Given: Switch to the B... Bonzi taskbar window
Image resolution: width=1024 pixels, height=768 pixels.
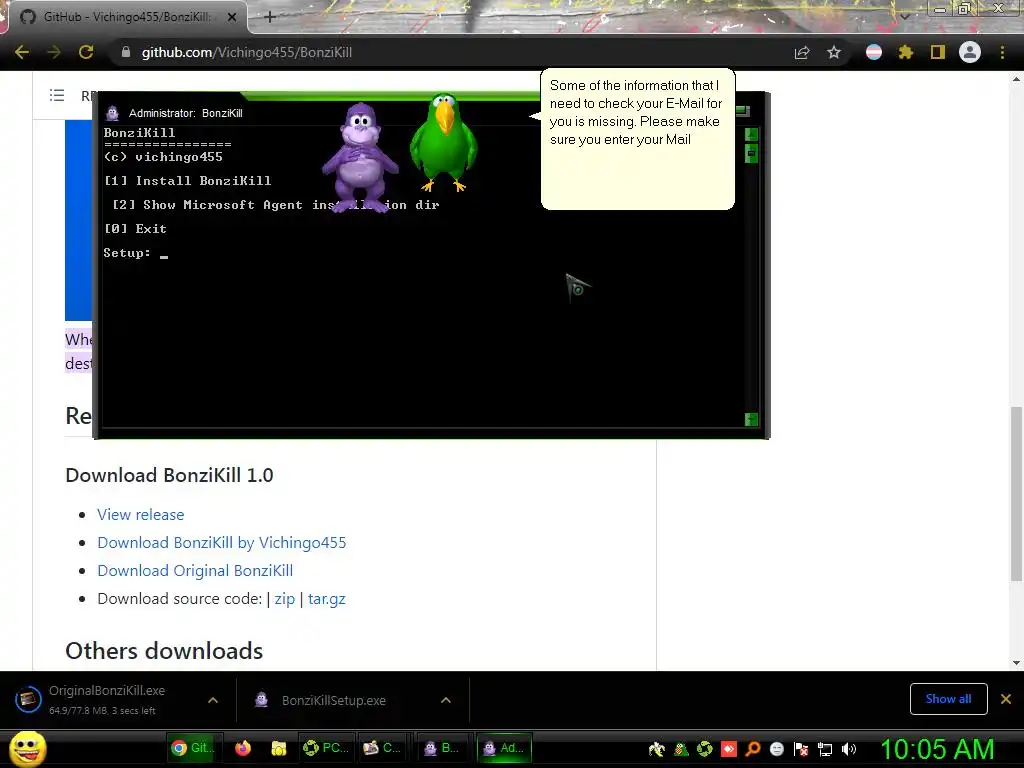Looking at the screenshot, I should point(441,748).
